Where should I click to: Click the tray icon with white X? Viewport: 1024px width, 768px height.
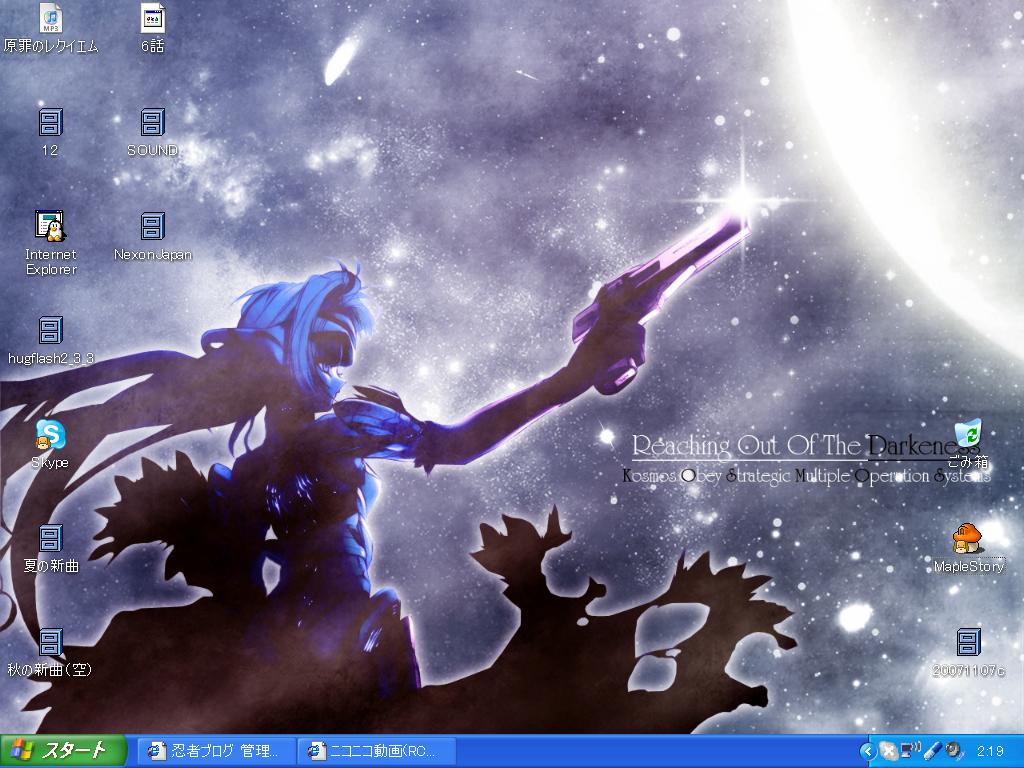click(x=888, y=751)
